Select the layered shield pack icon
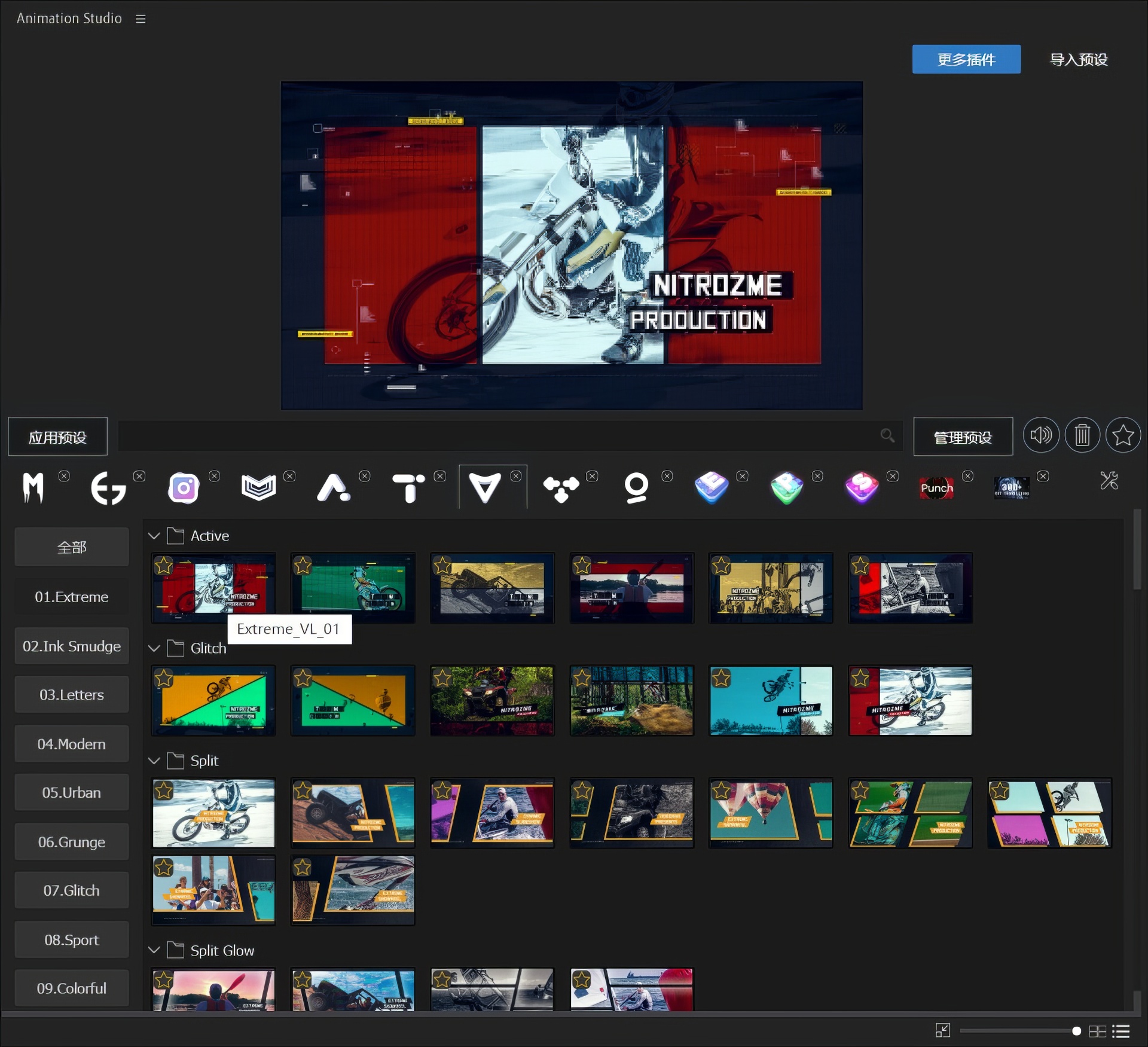The image size is (1148, 1047). pyautogui.click(x=258, y=487)
